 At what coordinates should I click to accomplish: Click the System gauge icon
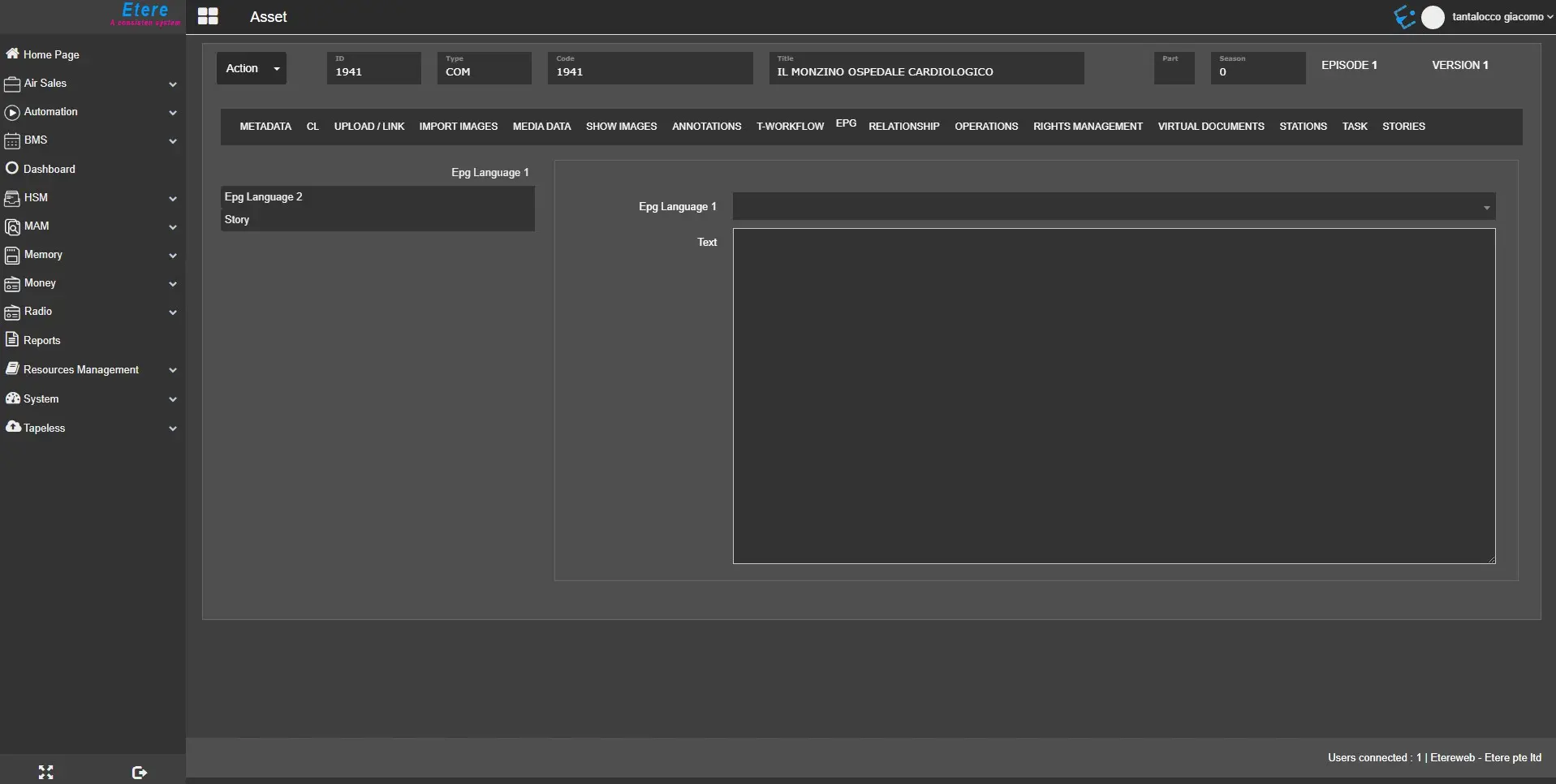tap(12, 398)
